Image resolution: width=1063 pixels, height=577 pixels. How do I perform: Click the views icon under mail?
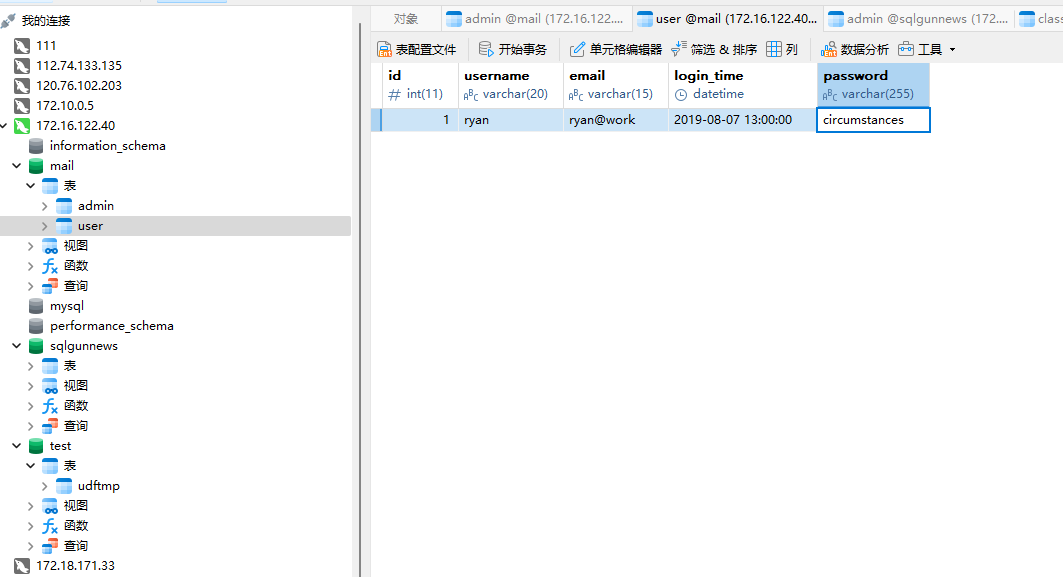(50, 245)
